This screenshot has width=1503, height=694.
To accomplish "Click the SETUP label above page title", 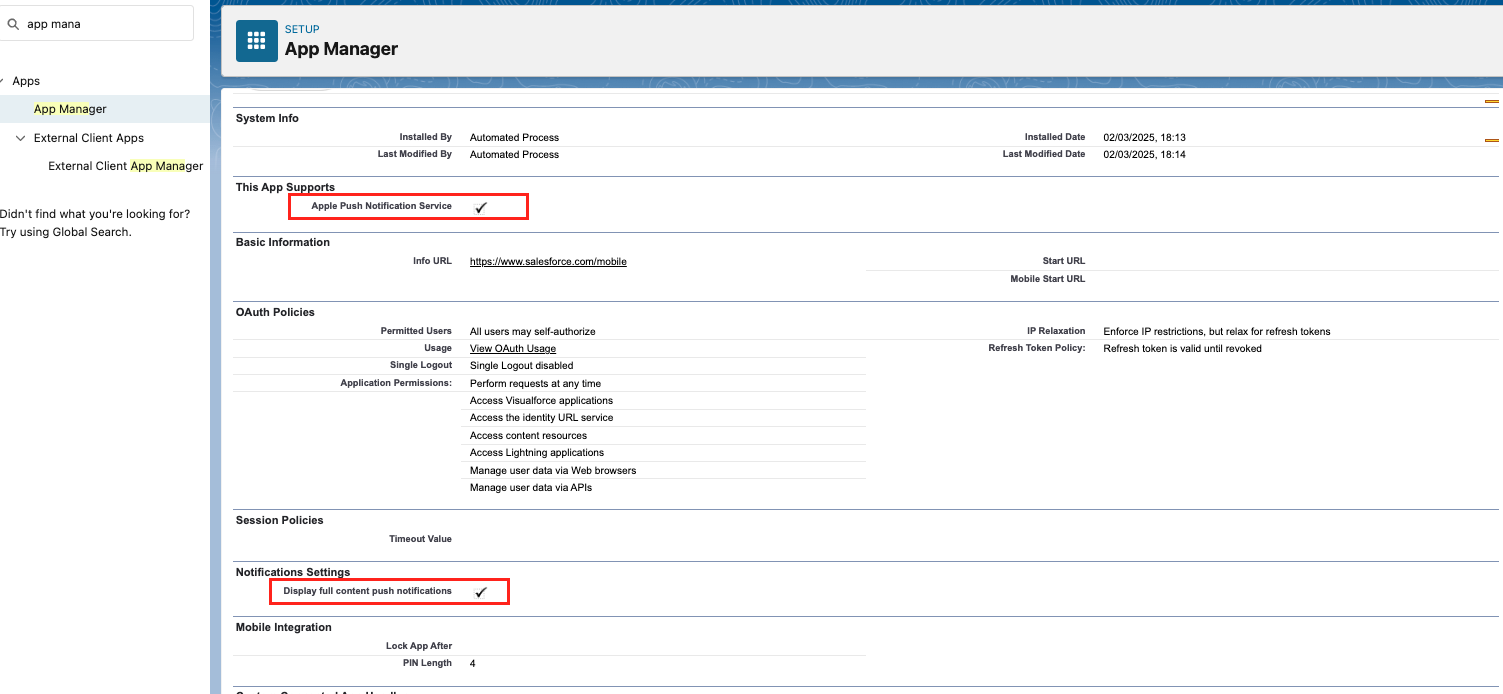I will click(x=302, y=30).
